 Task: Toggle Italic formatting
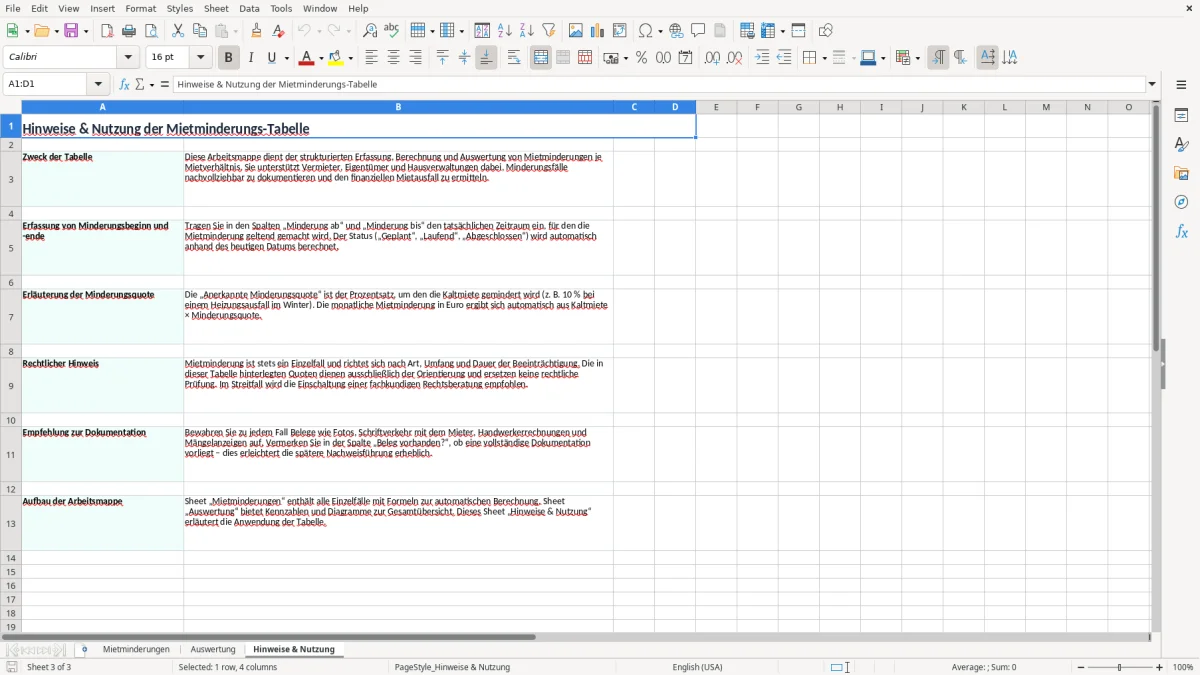tap(251, 58)
